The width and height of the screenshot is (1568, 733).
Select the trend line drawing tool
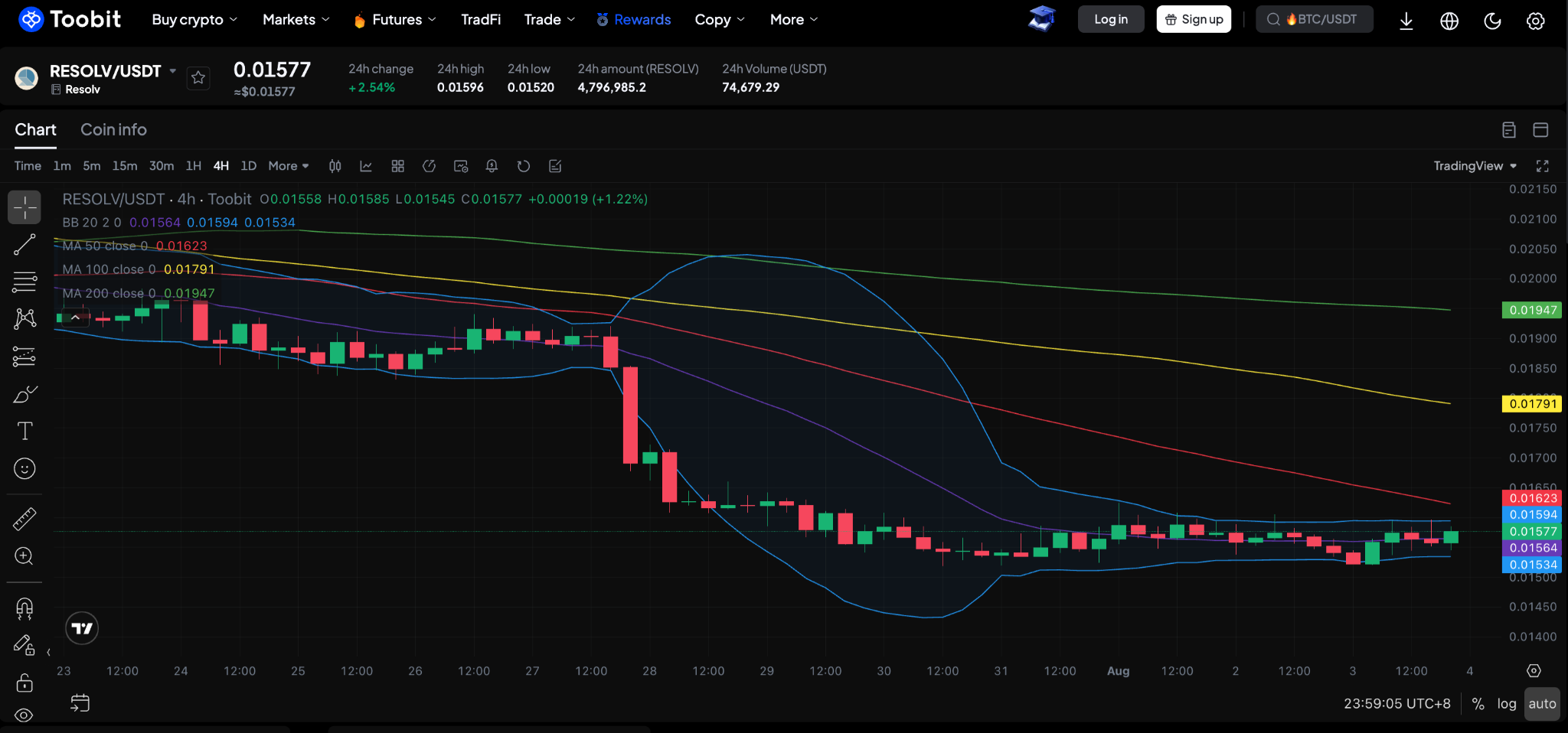coord(24,245)
